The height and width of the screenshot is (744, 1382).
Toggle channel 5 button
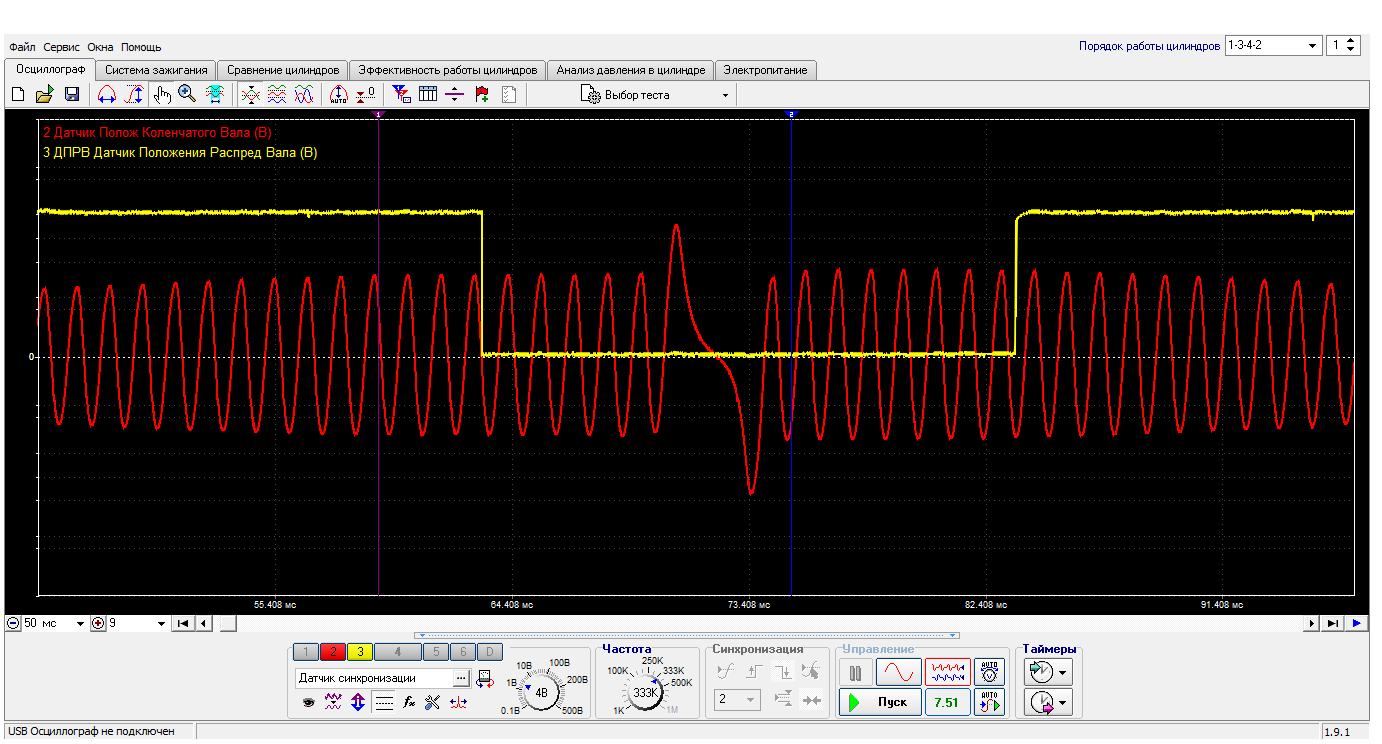tap(436, 652)
